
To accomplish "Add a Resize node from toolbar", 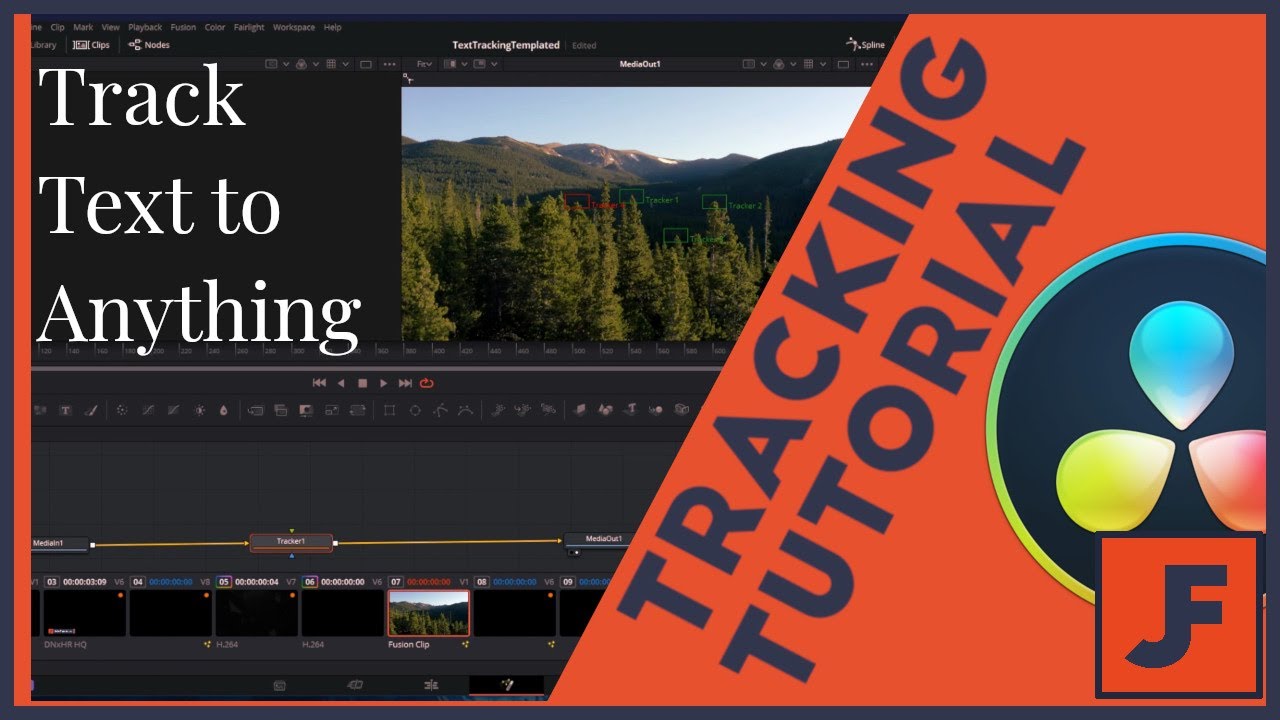I will (332, 410).
